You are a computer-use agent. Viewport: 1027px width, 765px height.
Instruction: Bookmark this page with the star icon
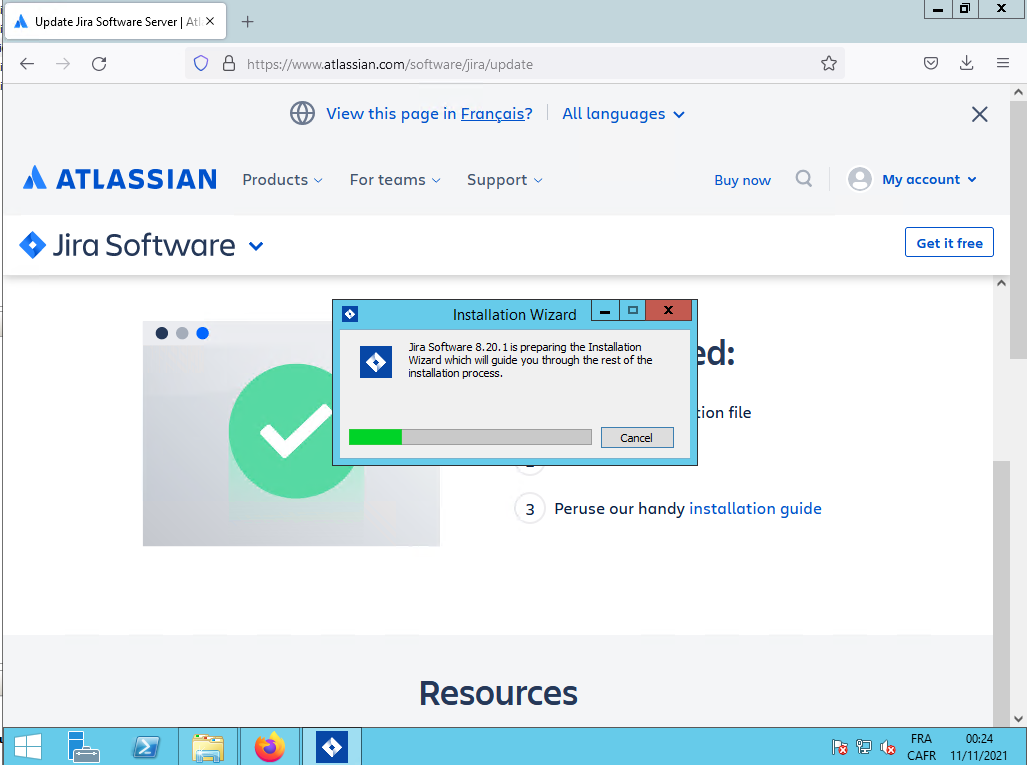[829, 64]
